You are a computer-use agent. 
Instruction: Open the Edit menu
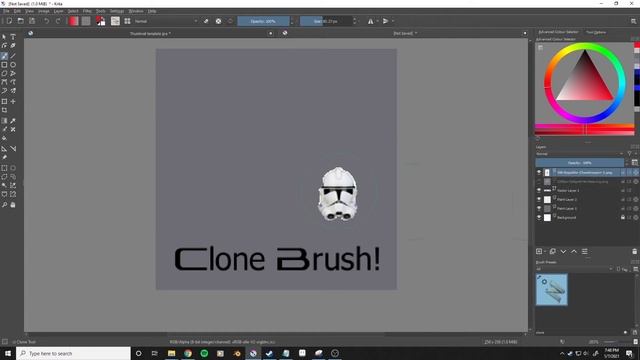pos(17,11)
